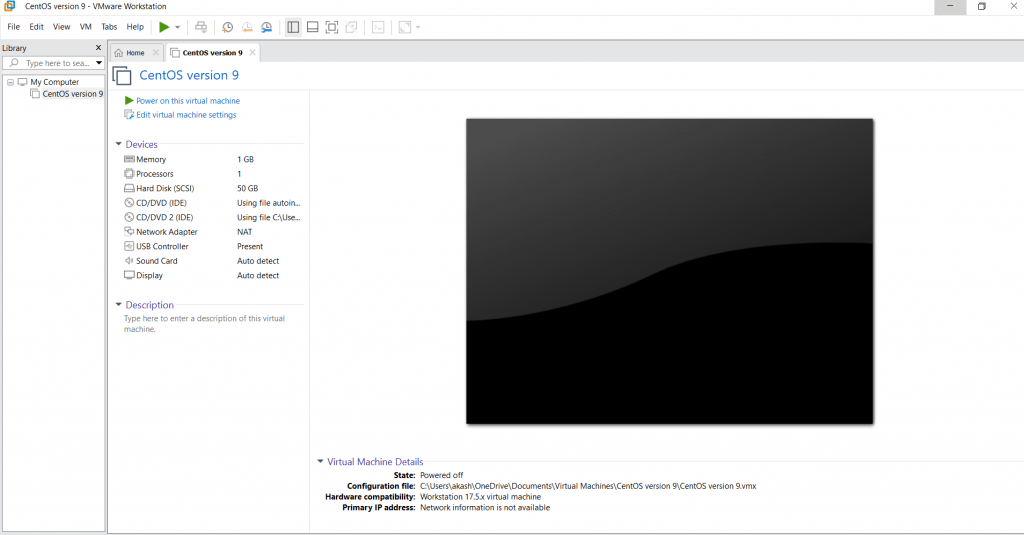This screenshot has height=535, width=1024.
Task: Click the description text entry area
Action: (205, 324)
